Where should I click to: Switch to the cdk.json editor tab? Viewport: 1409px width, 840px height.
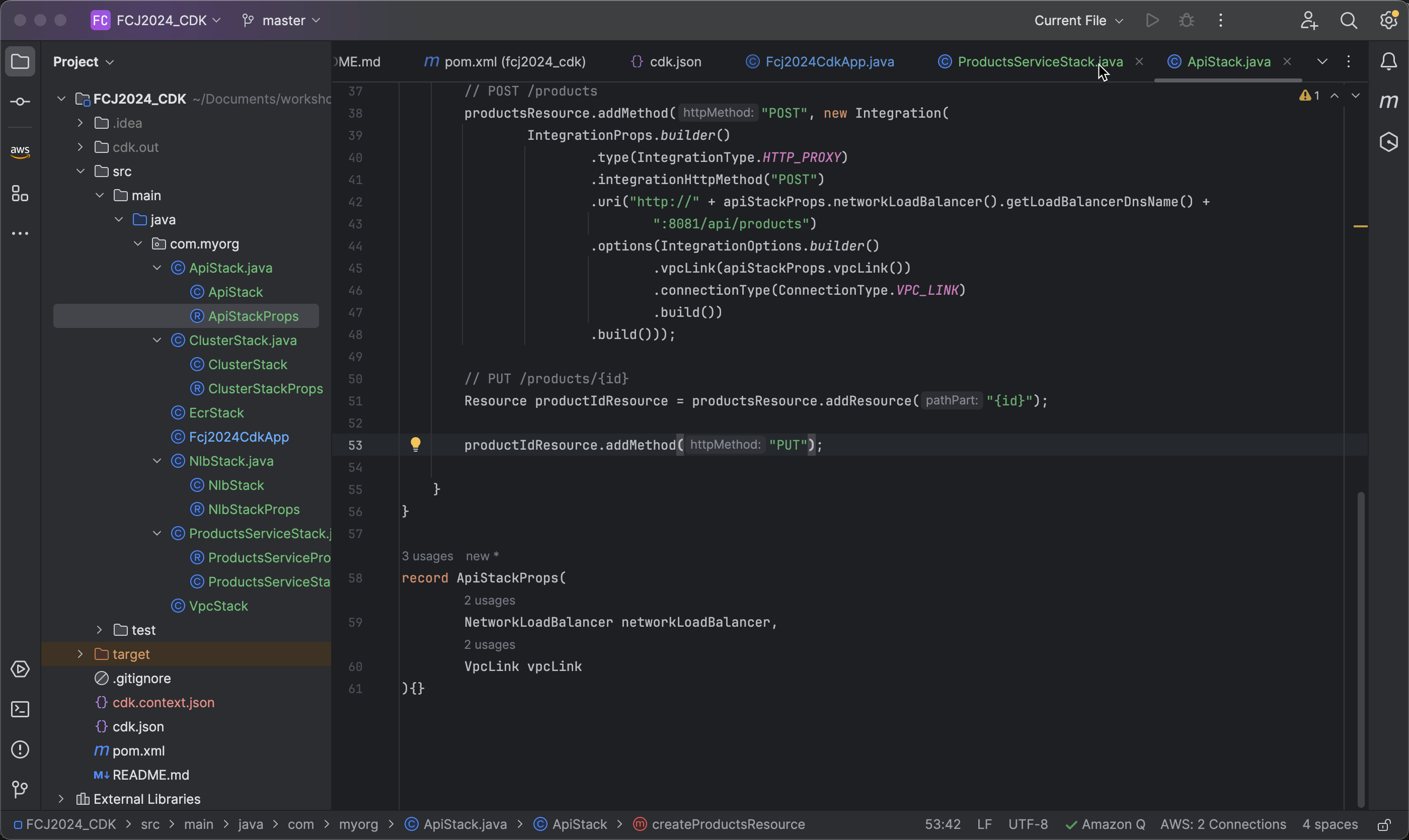675,62
